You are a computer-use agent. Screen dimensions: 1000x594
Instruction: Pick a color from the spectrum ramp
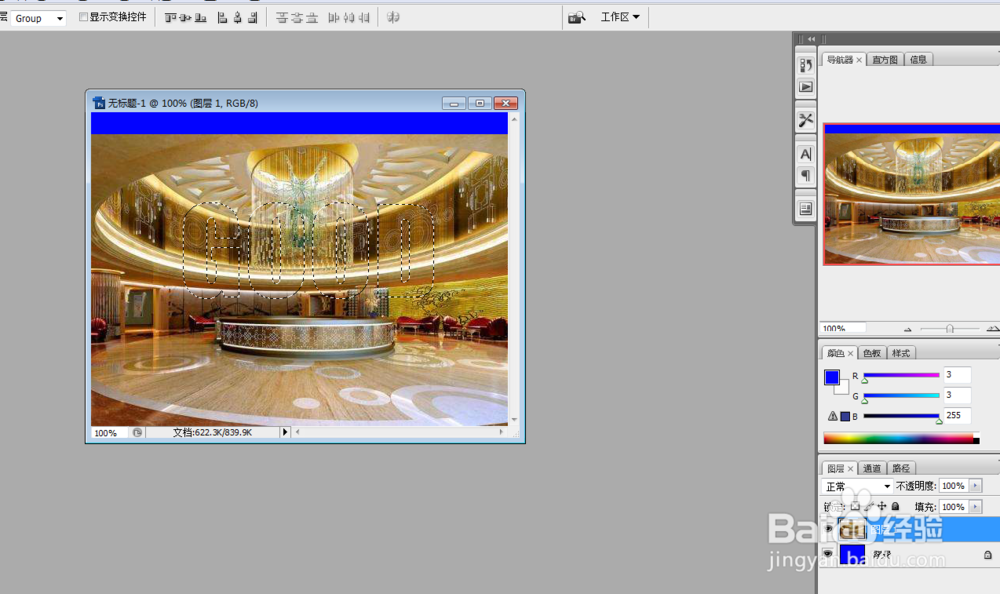point(901,438)
